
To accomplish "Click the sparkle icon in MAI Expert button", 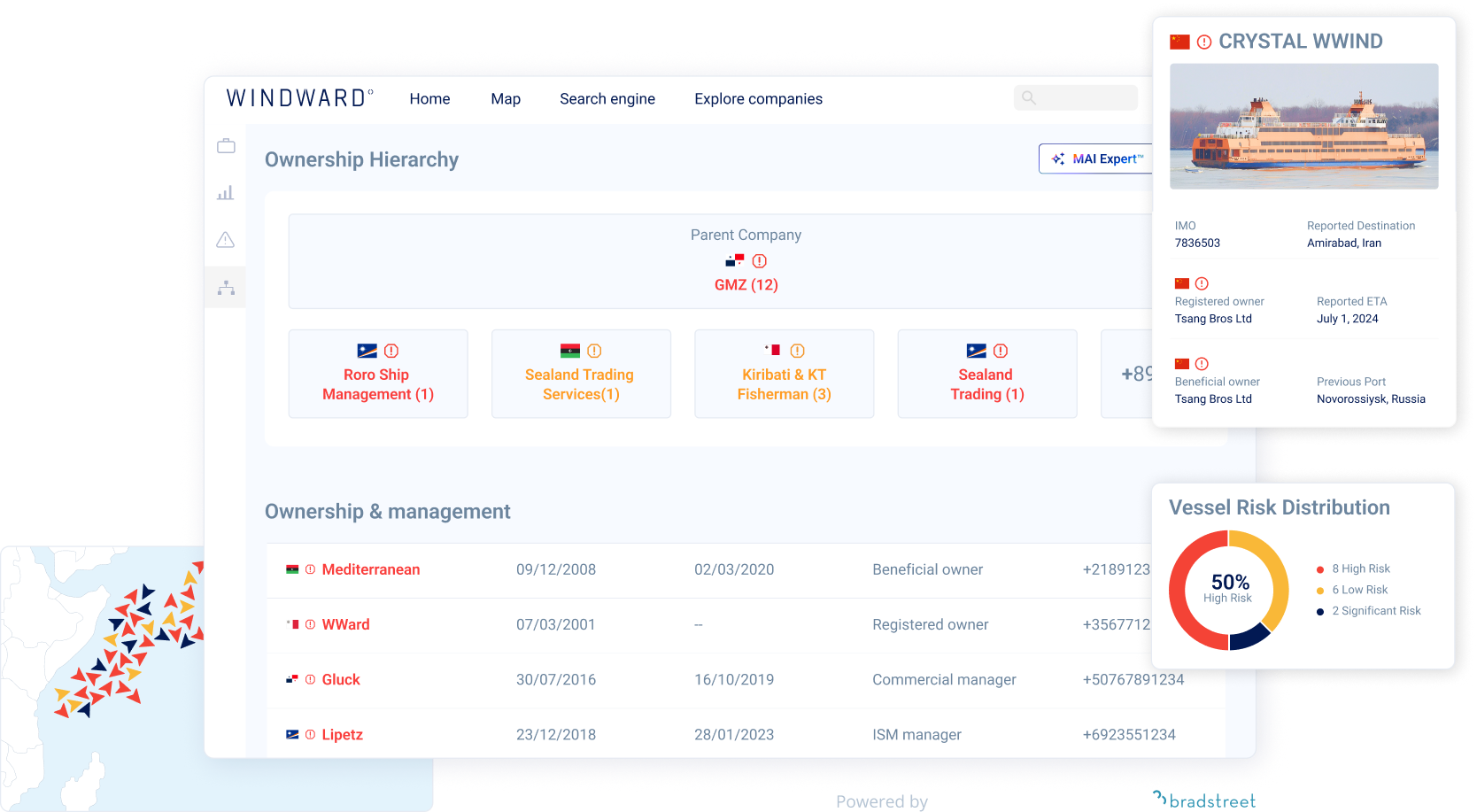I will pos(1058,159).
